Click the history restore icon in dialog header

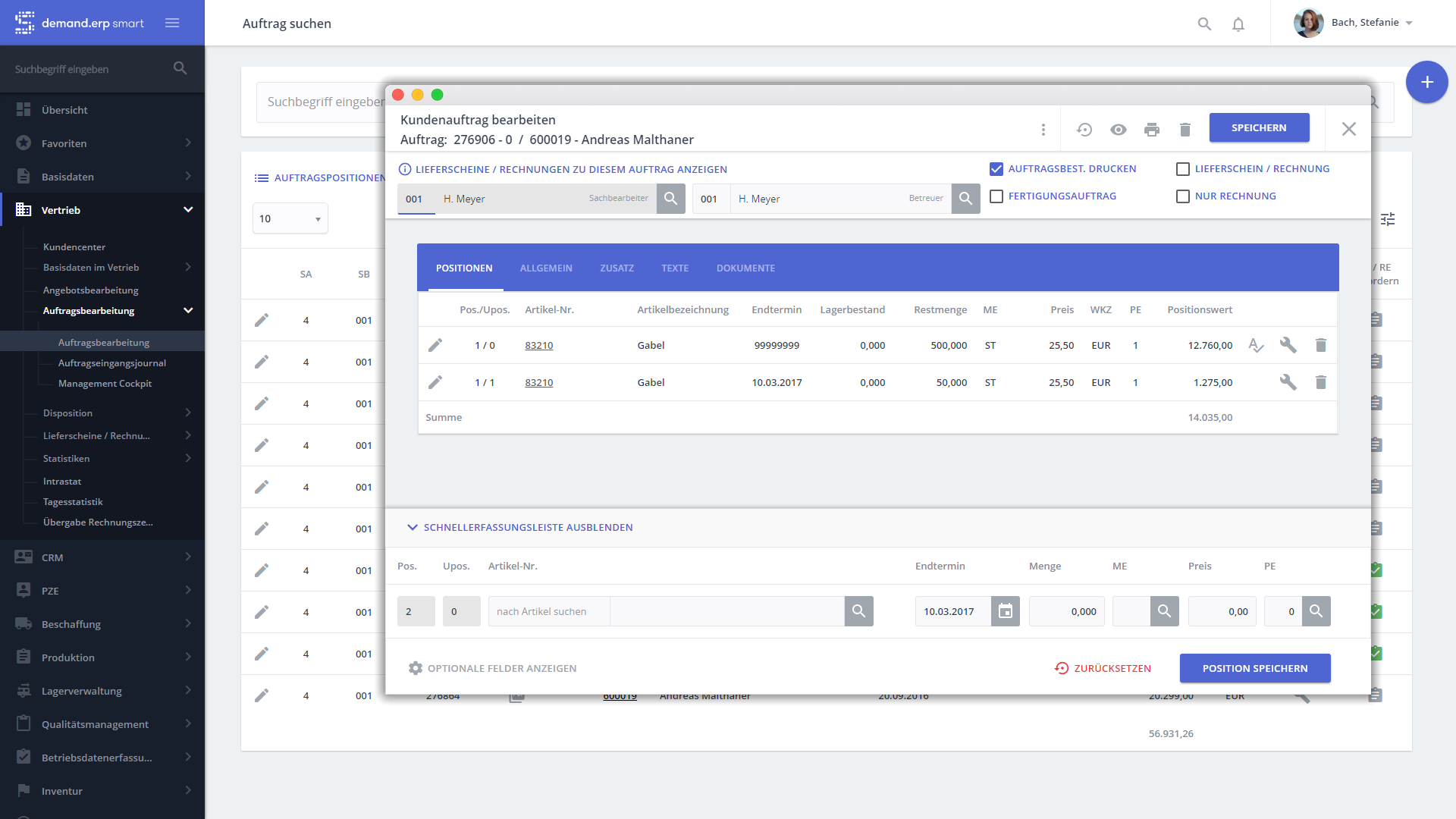(1084, 130)
